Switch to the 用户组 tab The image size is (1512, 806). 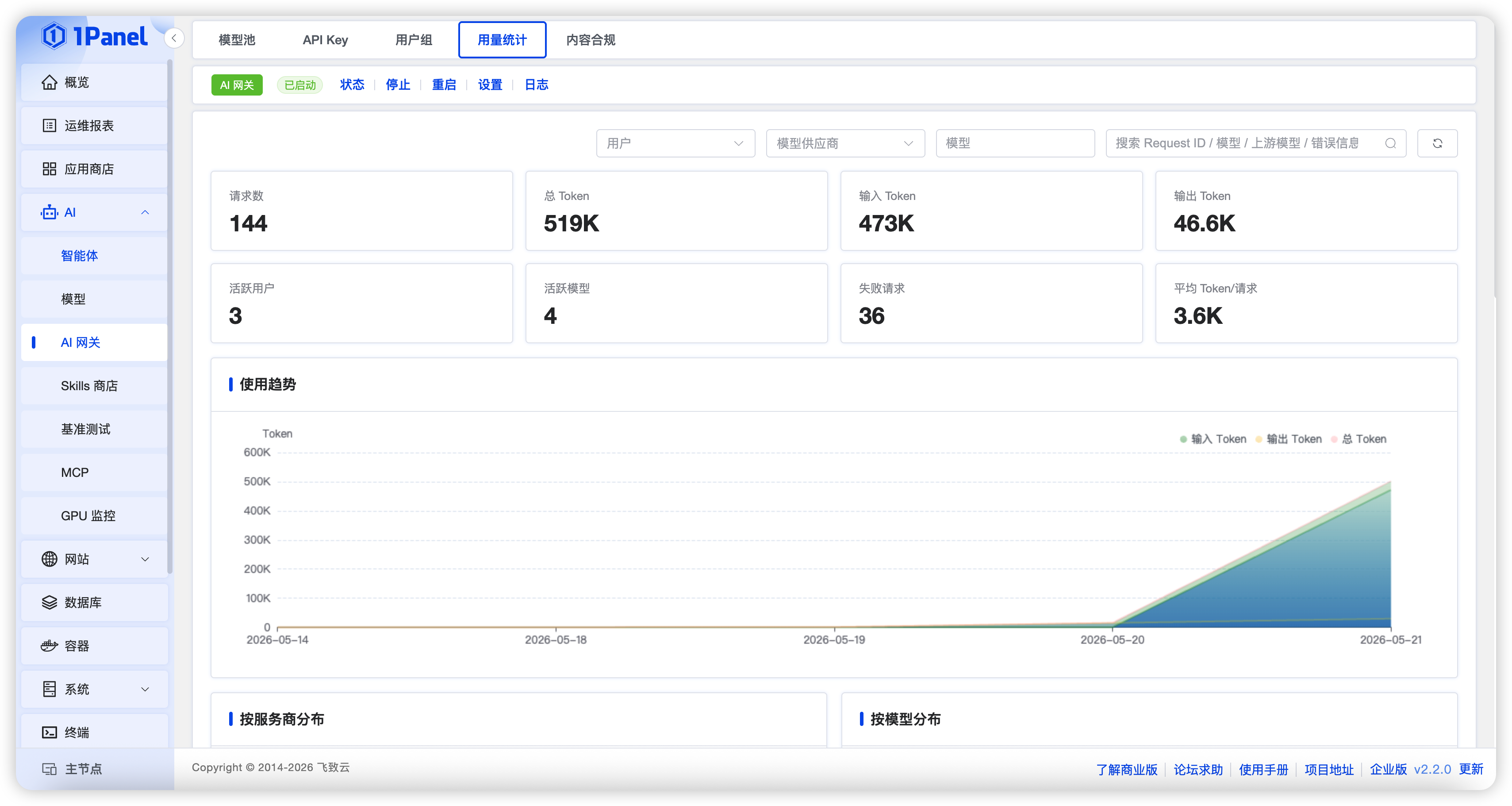[414, 40]
